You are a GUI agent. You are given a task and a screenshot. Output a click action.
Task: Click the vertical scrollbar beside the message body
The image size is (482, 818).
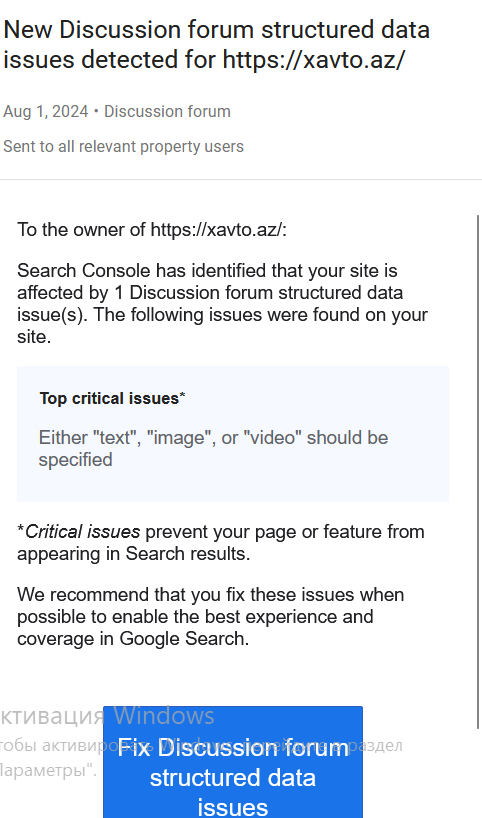click(478, 472)
